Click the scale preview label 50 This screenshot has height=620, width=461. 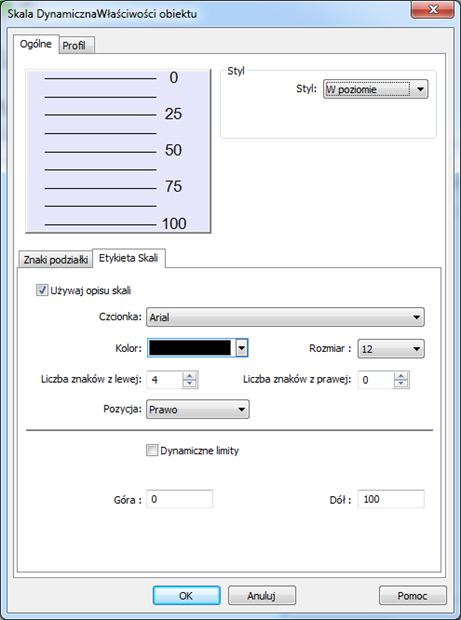click(173, 150)
